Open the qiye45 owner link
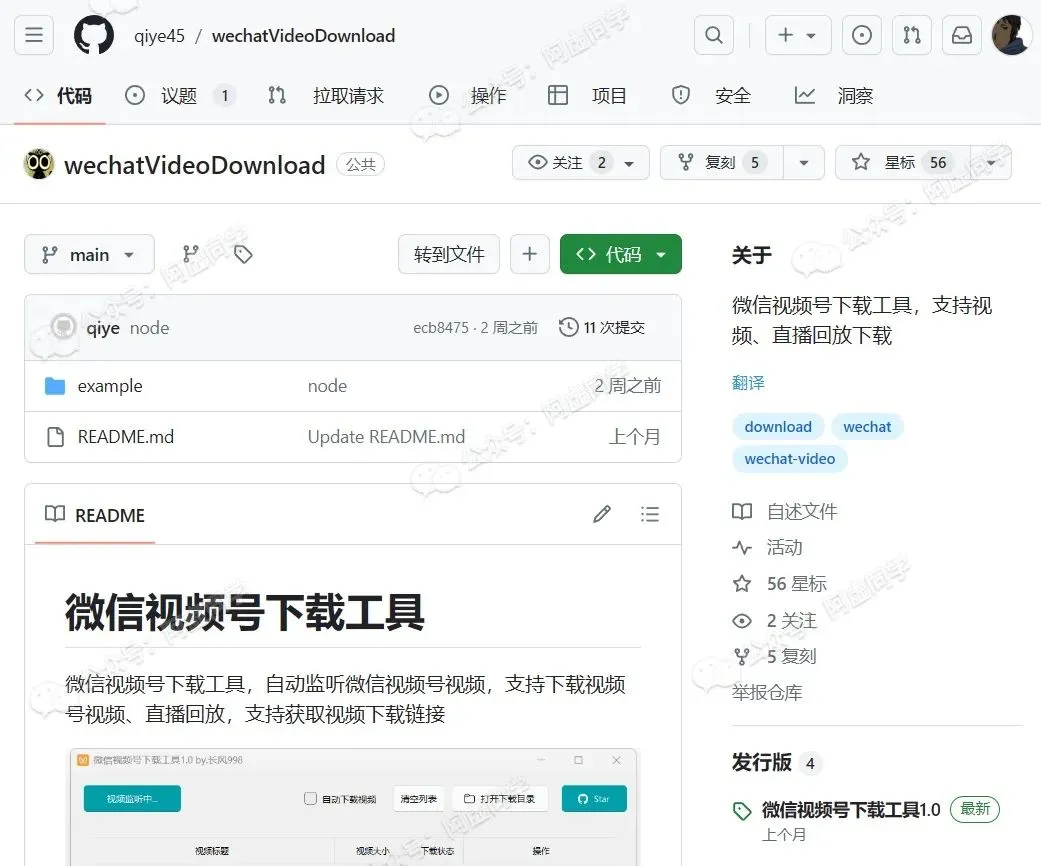This screenshot has width=1041, height=866. pyautogui.click(x=159, y=36)
